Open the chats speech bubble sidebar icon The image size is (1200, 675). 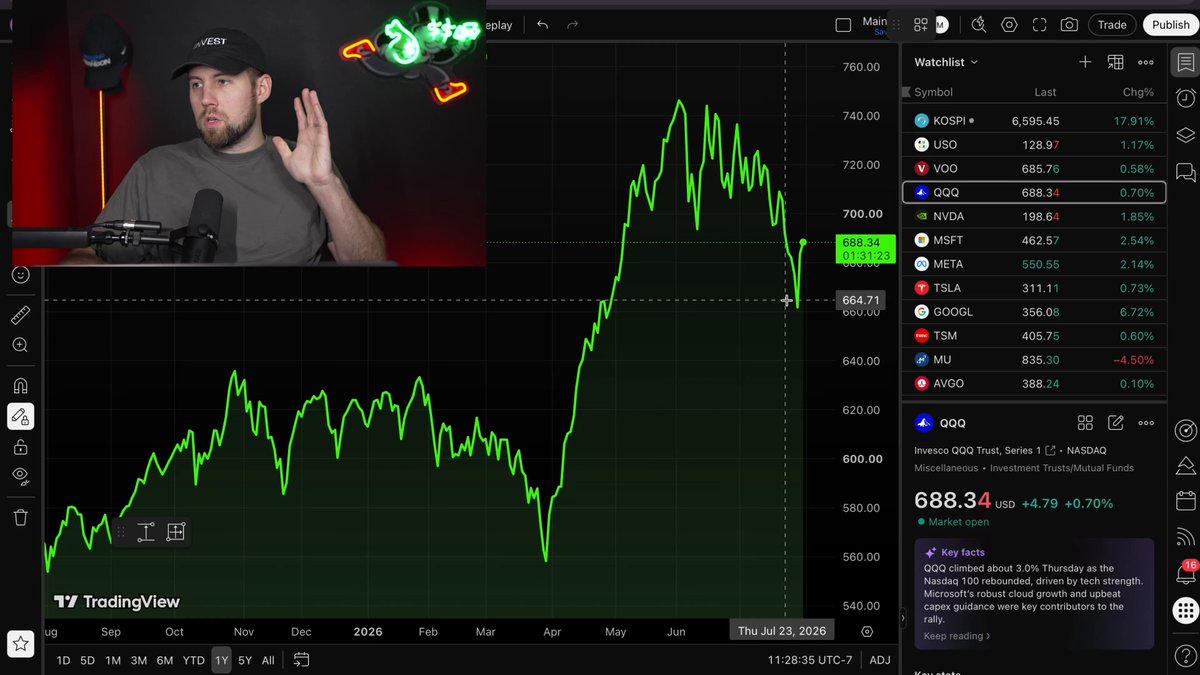(x=1185, y=172)
